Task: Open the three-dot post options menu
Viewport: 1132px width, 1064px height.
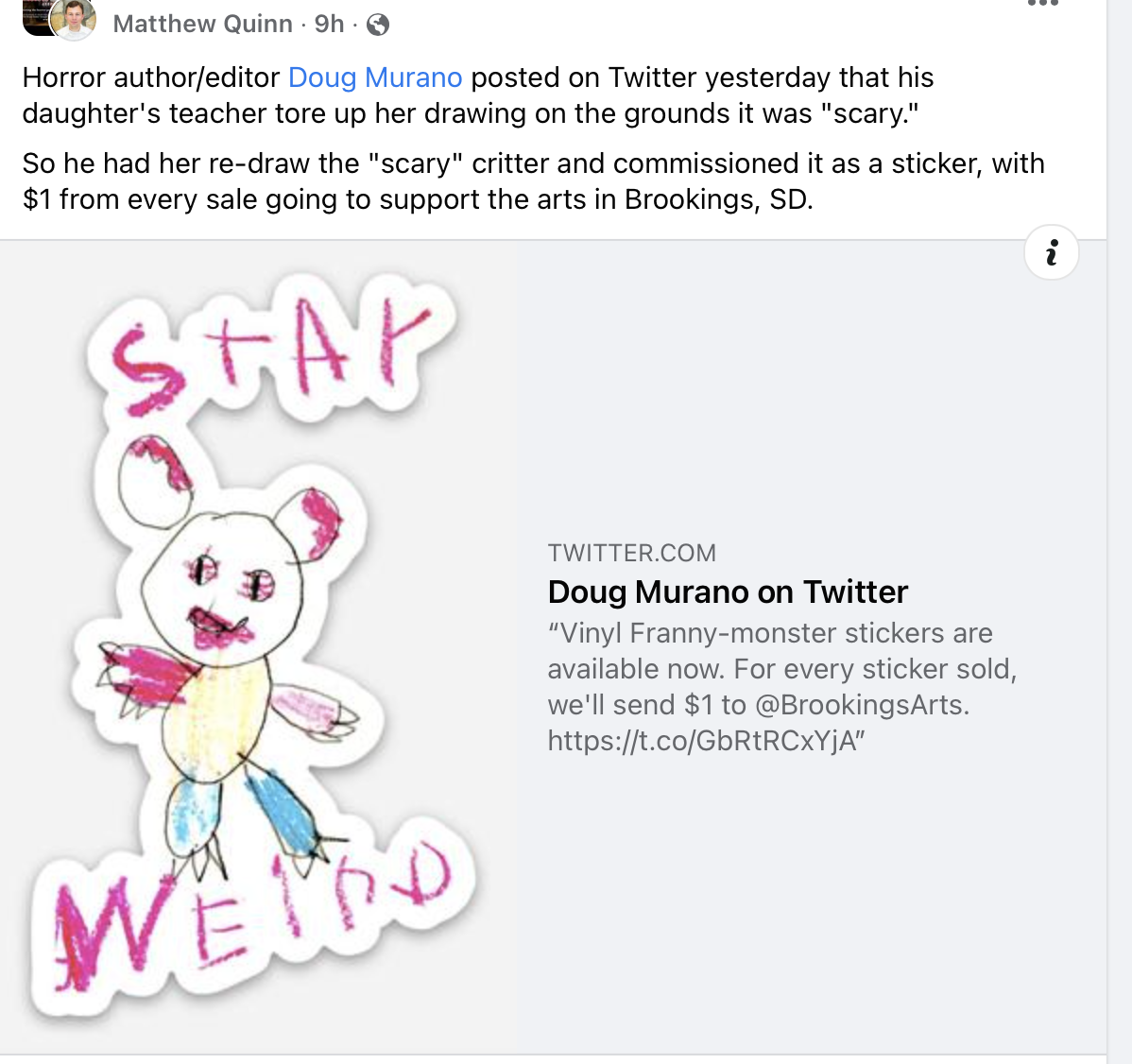Action: pyautogui.click(x=1042, y=5)
